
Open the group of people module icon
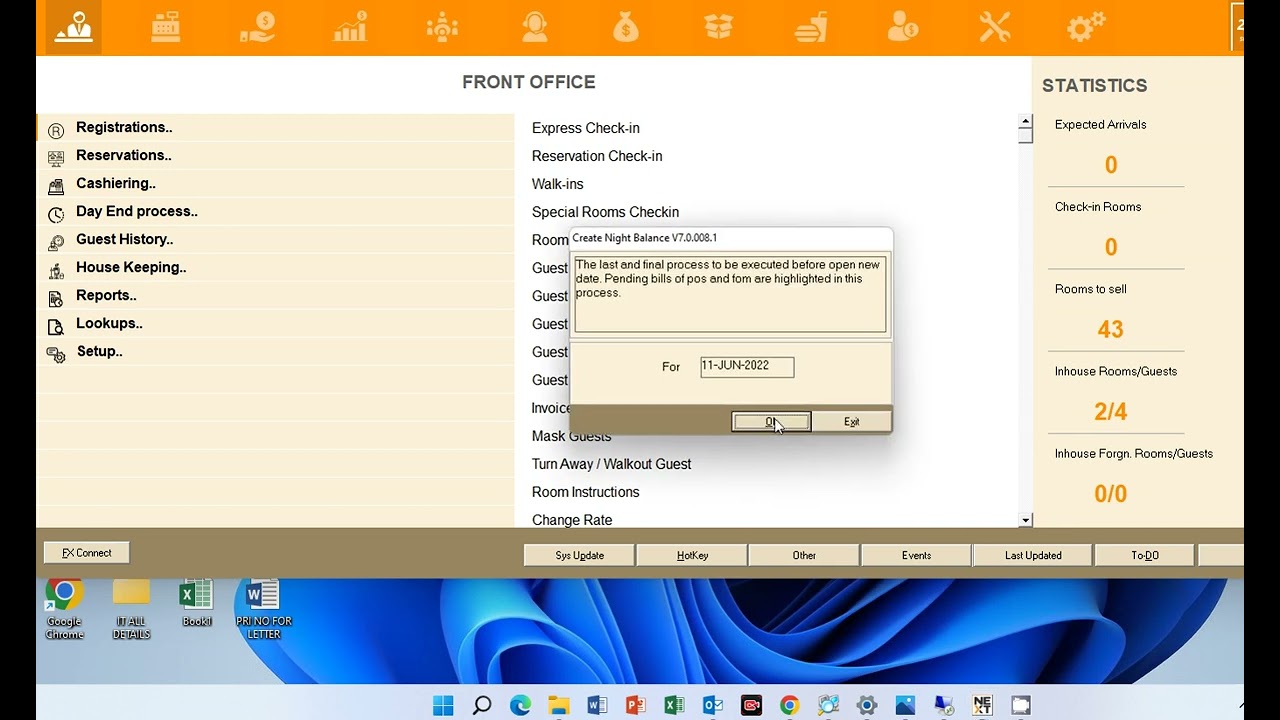coord(442,27)
